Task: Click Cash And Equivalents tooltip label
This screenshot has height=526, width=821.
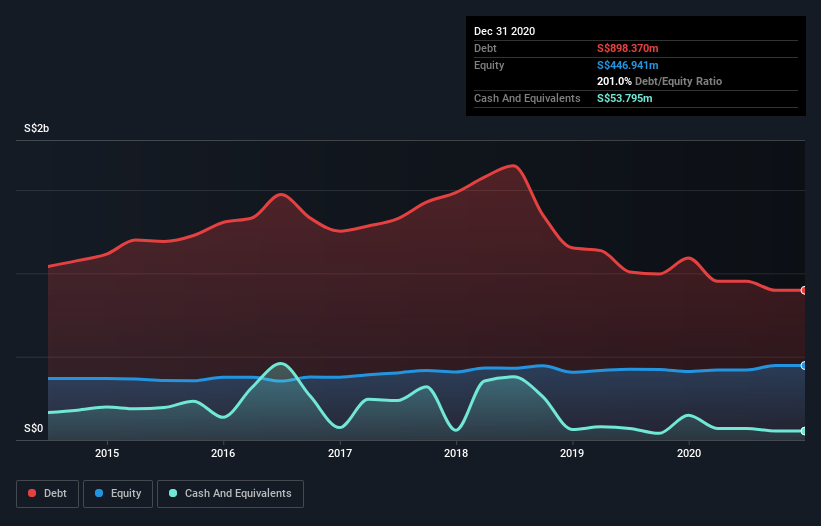Action: [527, 98]
